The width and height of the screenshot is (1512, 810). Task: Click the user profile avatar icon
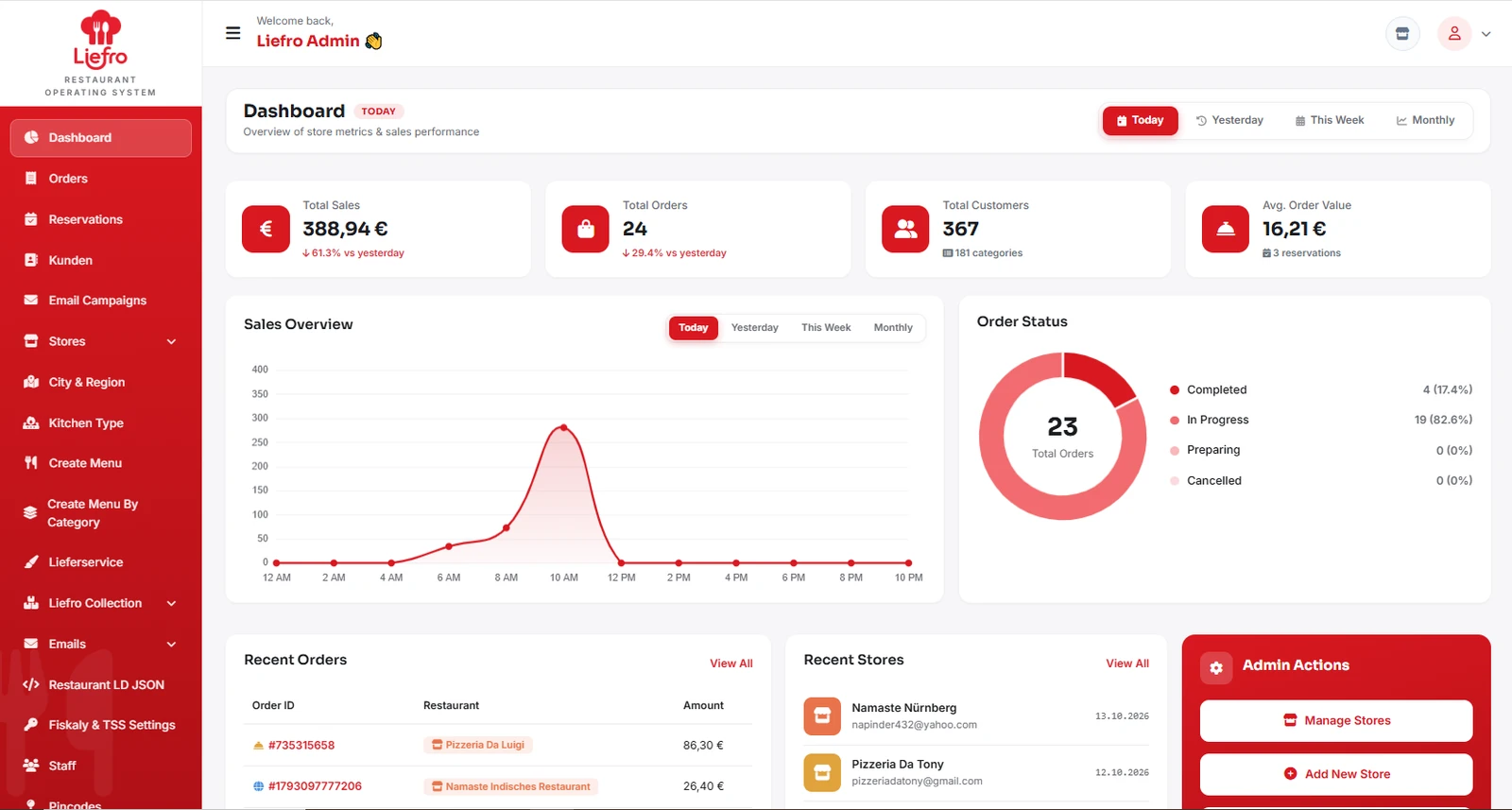(x=1454, y=34)
